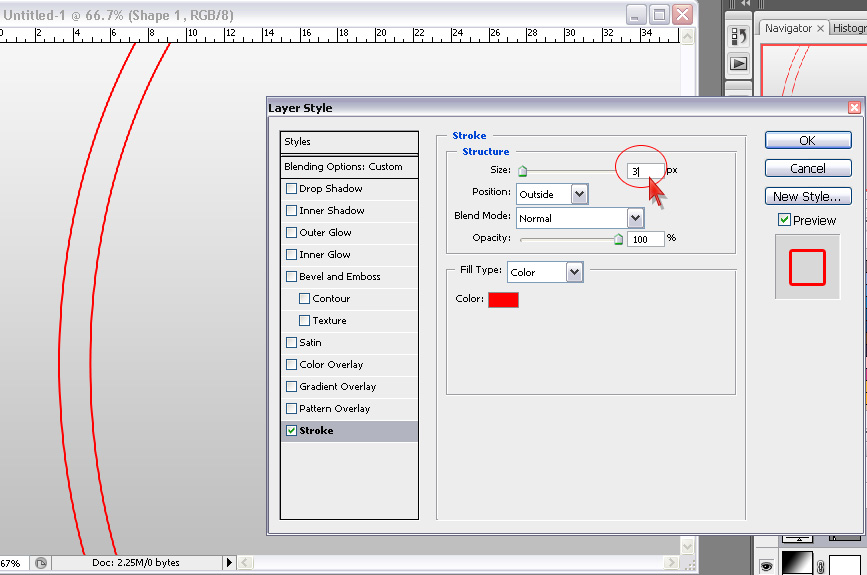Enable the Bevel and Emboss checkbox

pos(291,276)
